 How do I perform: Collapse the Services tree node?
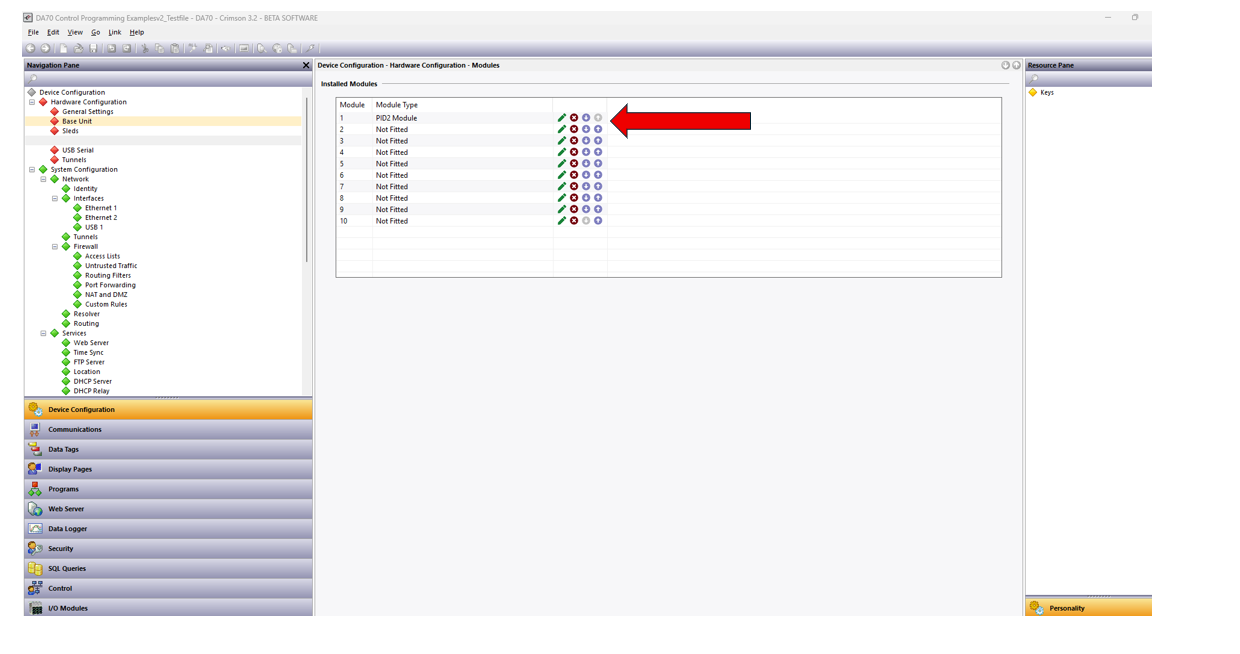pos(43,333)
